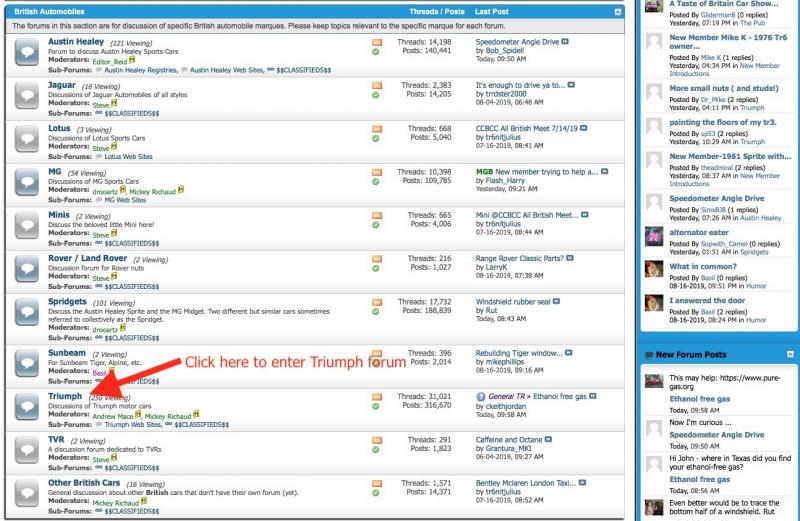Open Lotus Web Sites sub-forum
Image resolution: width=800 pixels, height=521 pixels.
[129, 157]
